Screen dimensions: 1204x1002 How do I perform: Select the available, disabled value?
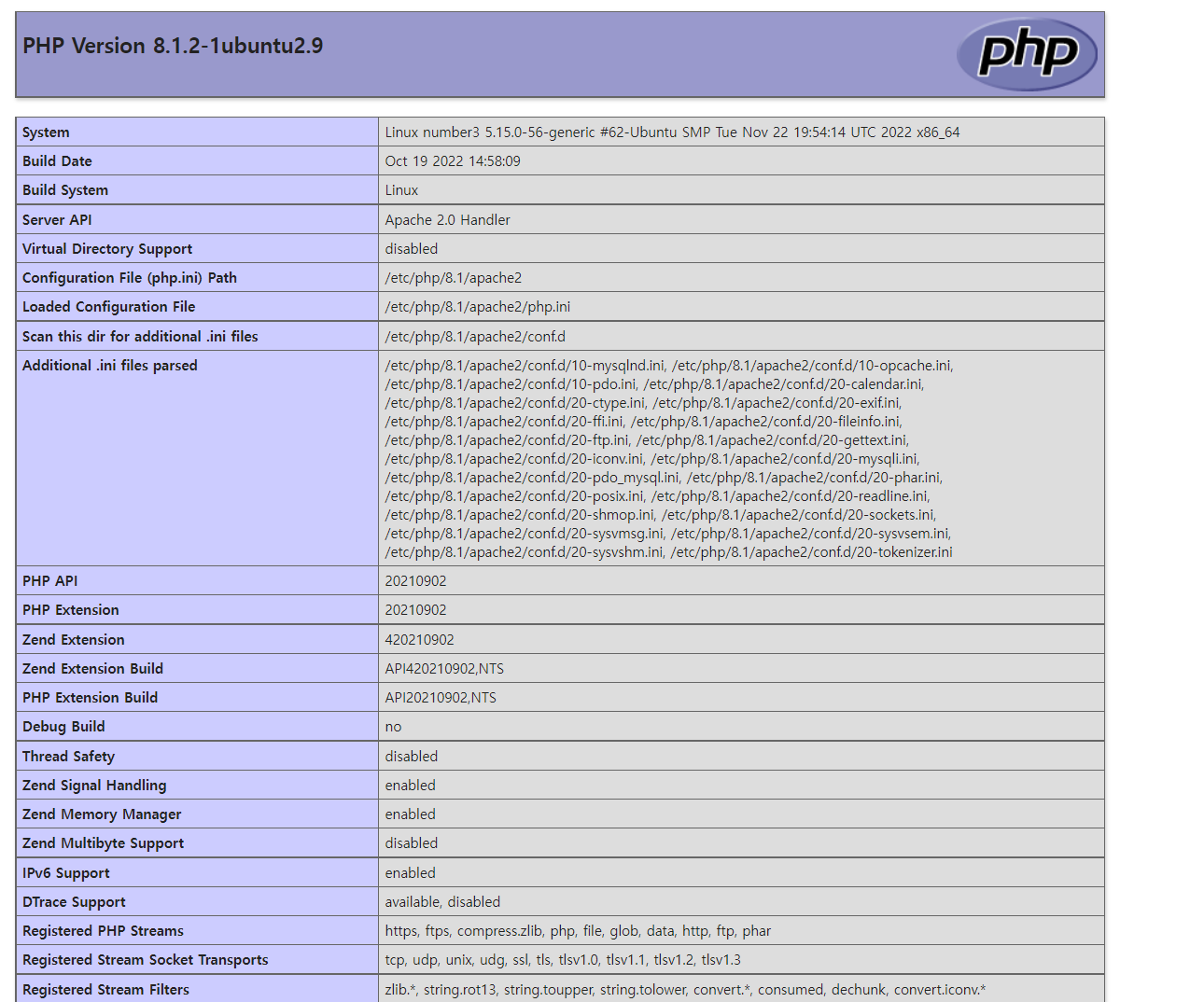click(442, 902)
